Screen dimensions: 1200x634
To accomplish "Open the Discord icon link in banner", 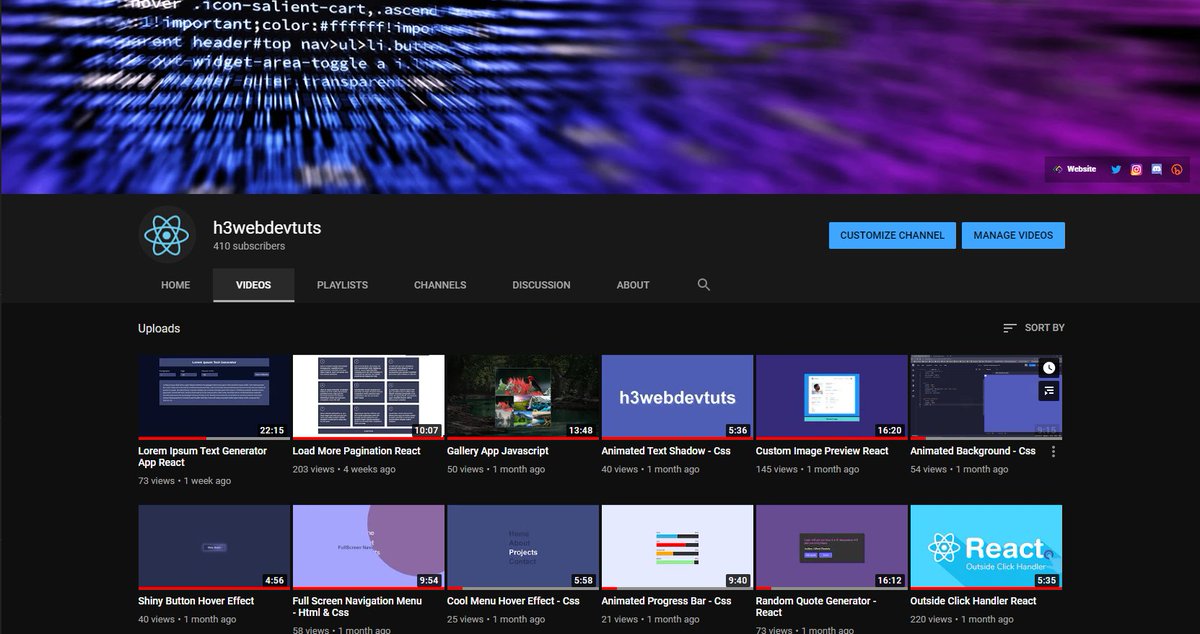I will pos(1157,170).
